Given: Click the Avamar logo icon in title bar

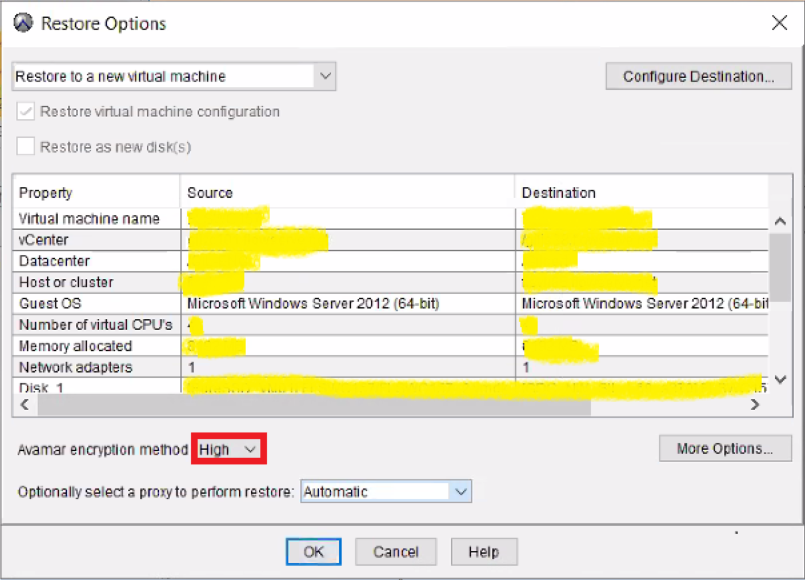Looking at the screenshot, I should pyautogui.click(x=23, y=23).
